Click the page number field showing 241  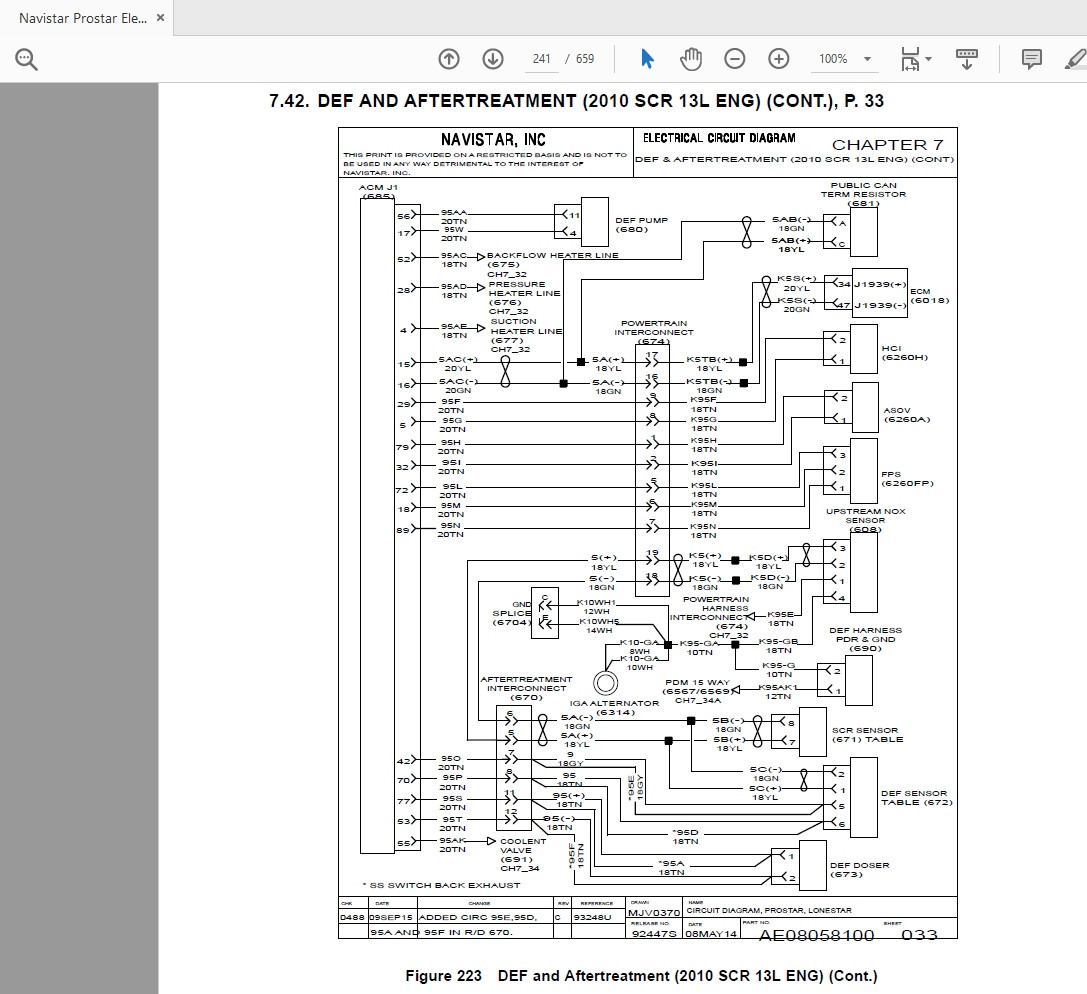pos(541,59)
